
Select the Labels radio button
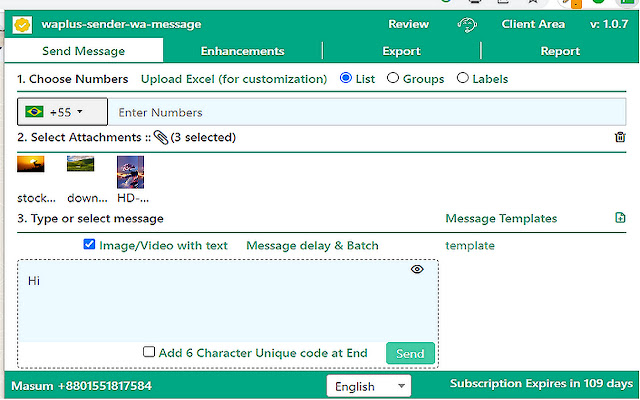(x=462, y=78)
